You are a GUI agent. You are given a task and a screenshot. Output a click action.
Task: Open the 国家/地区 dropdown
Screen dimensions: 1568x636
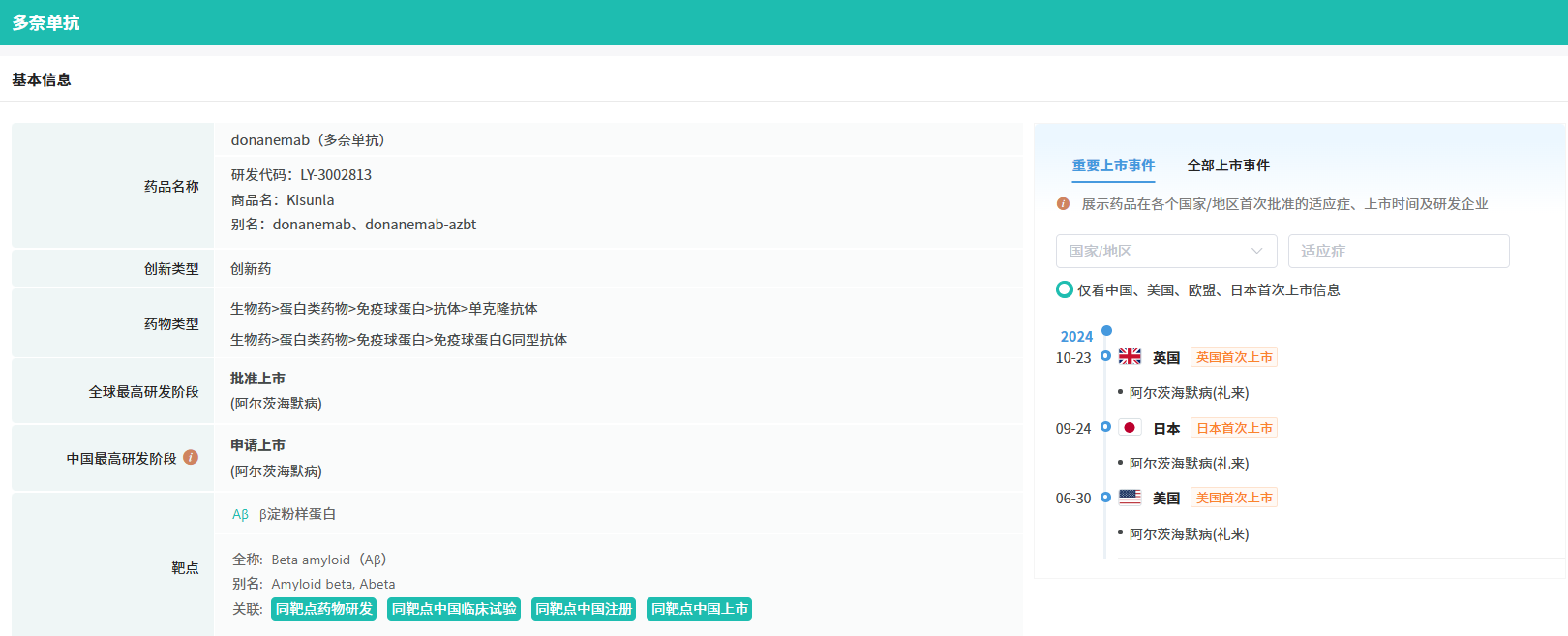1165,251
